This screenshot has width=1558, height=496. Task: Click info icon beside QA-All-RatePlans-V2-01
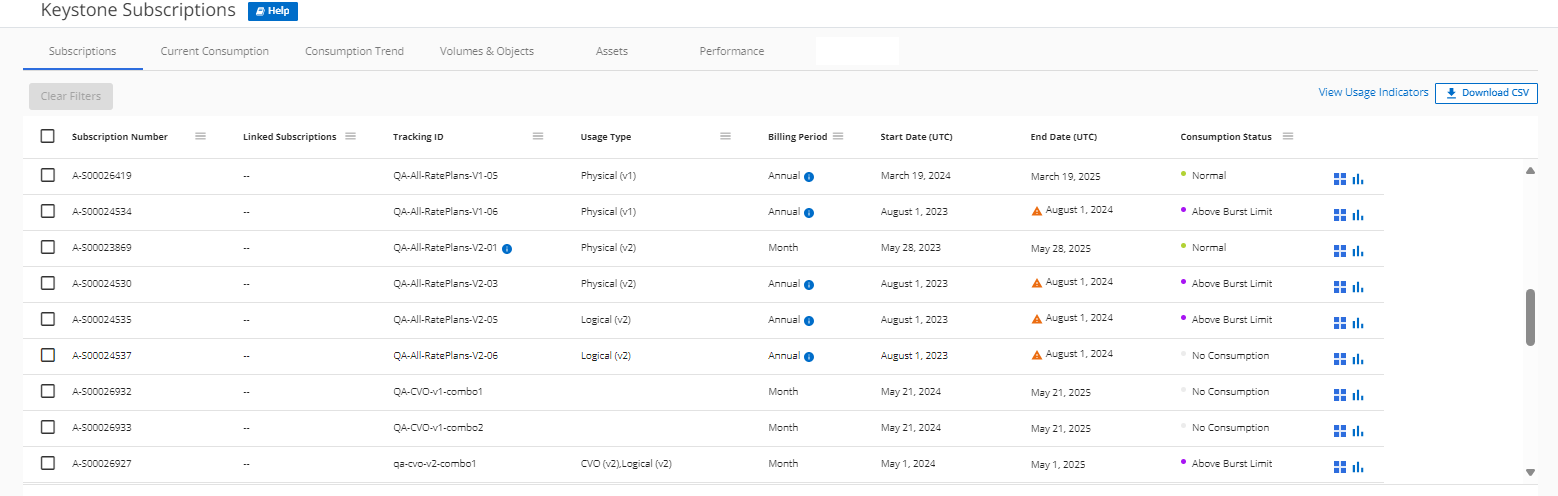pyautogui.click(x=507, y=248)
